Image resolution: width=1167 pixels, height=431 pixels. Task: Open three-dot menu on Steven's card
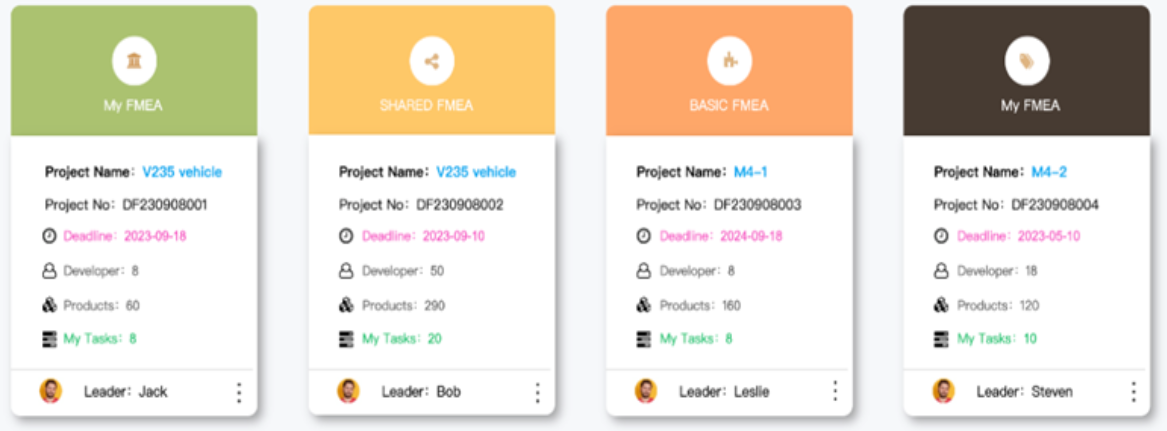point(1134,392)
